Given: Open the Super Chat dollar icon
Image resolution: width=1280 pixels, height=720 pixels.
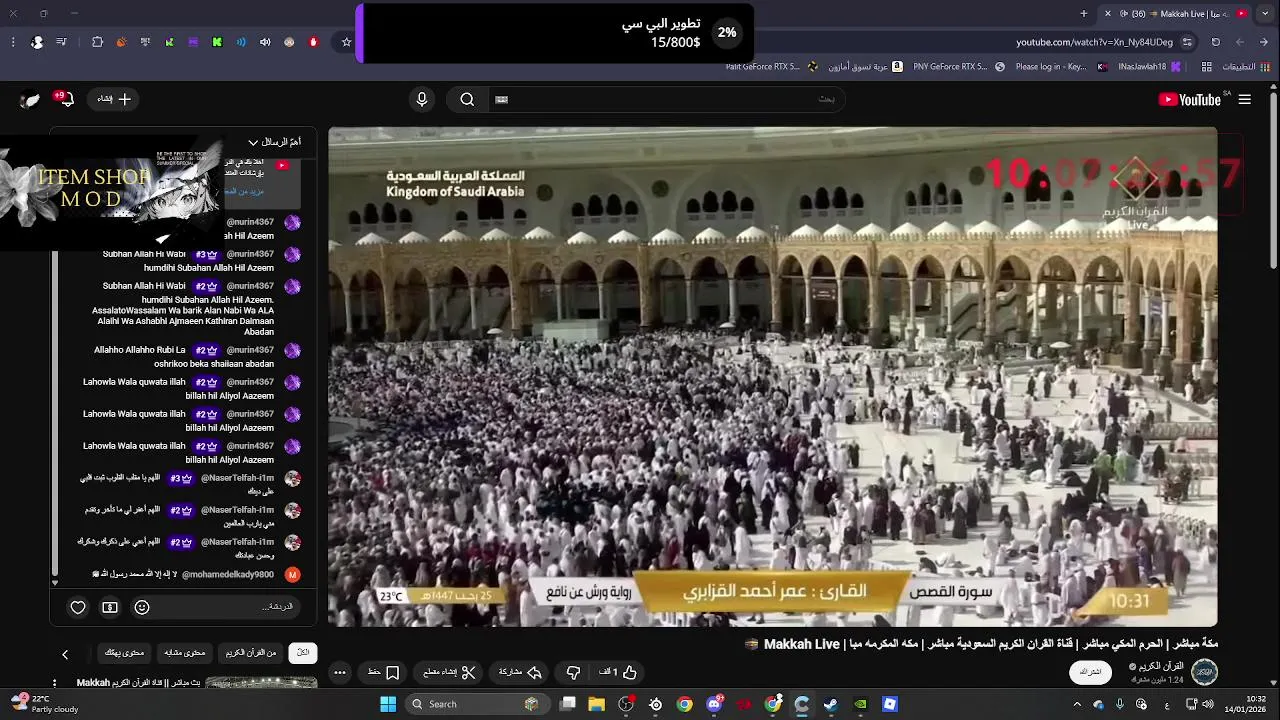Looking at the screenshot, I should [110, 607].
